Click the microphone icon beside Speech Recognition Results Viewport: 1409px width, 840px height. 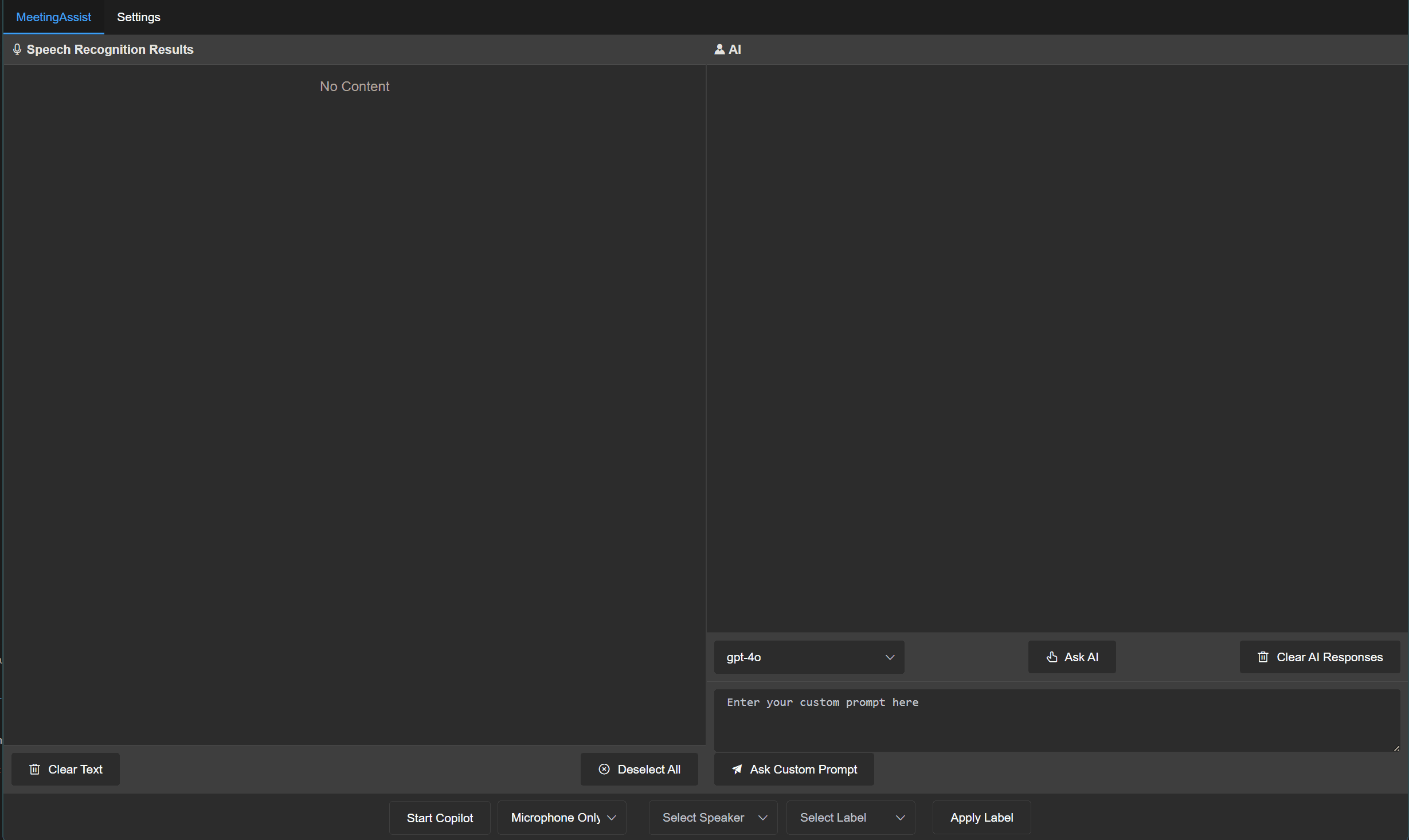[17, 50]
